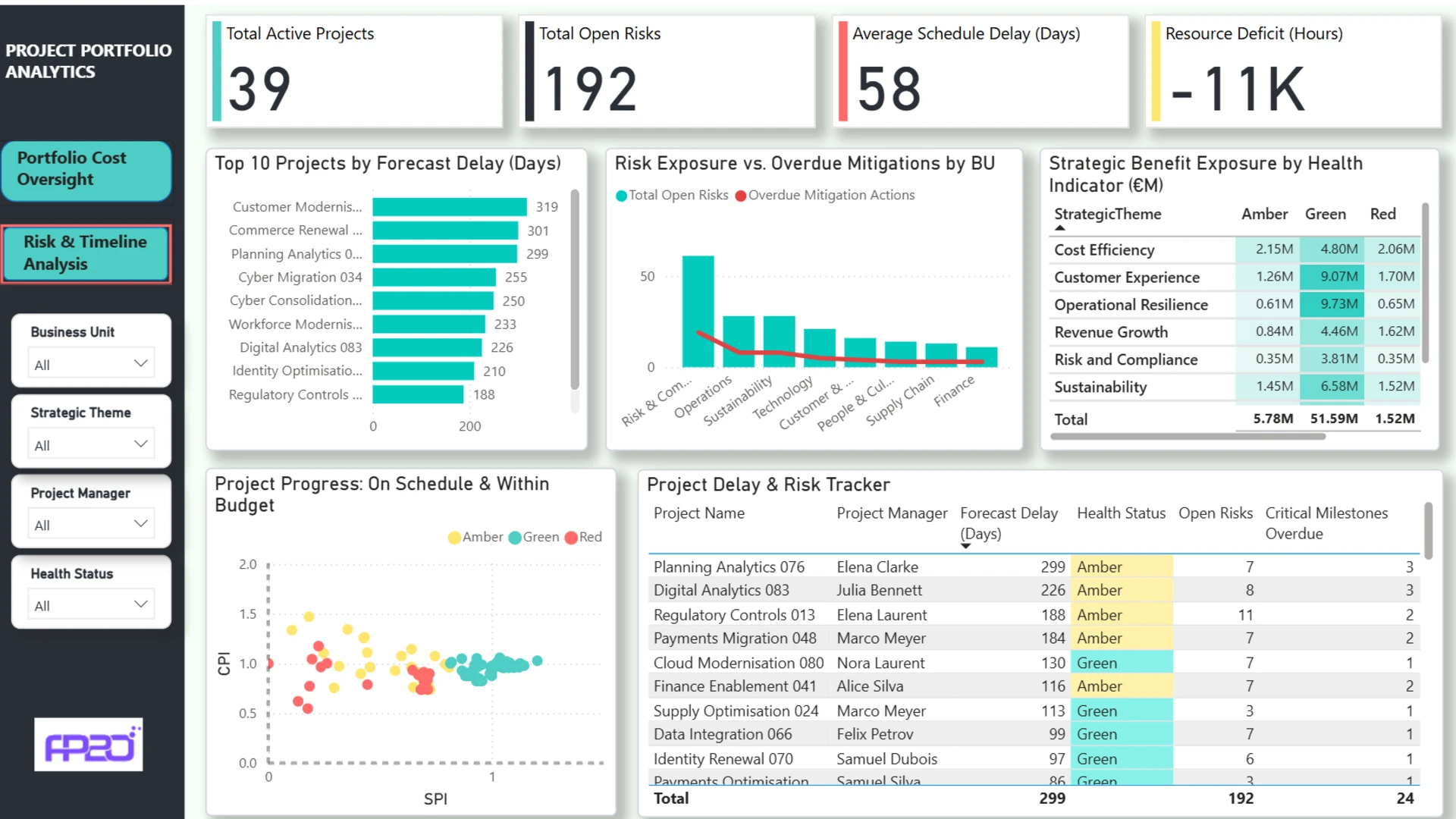Select the Risk & Timeline Analysis page
The width and height of the screenshot is (1456, 819).
tap(86, 253)
